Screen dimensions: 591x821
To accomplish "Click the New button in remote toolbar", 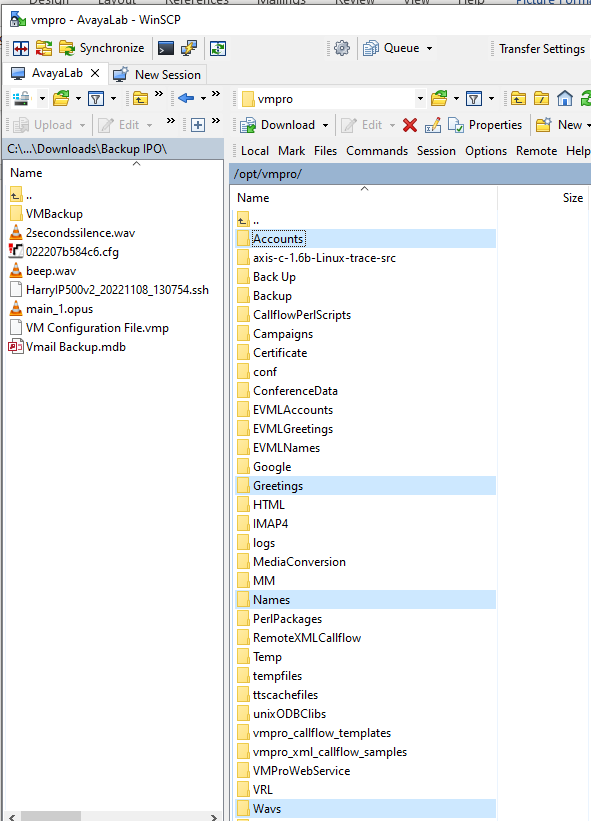I will coord(559,125).
